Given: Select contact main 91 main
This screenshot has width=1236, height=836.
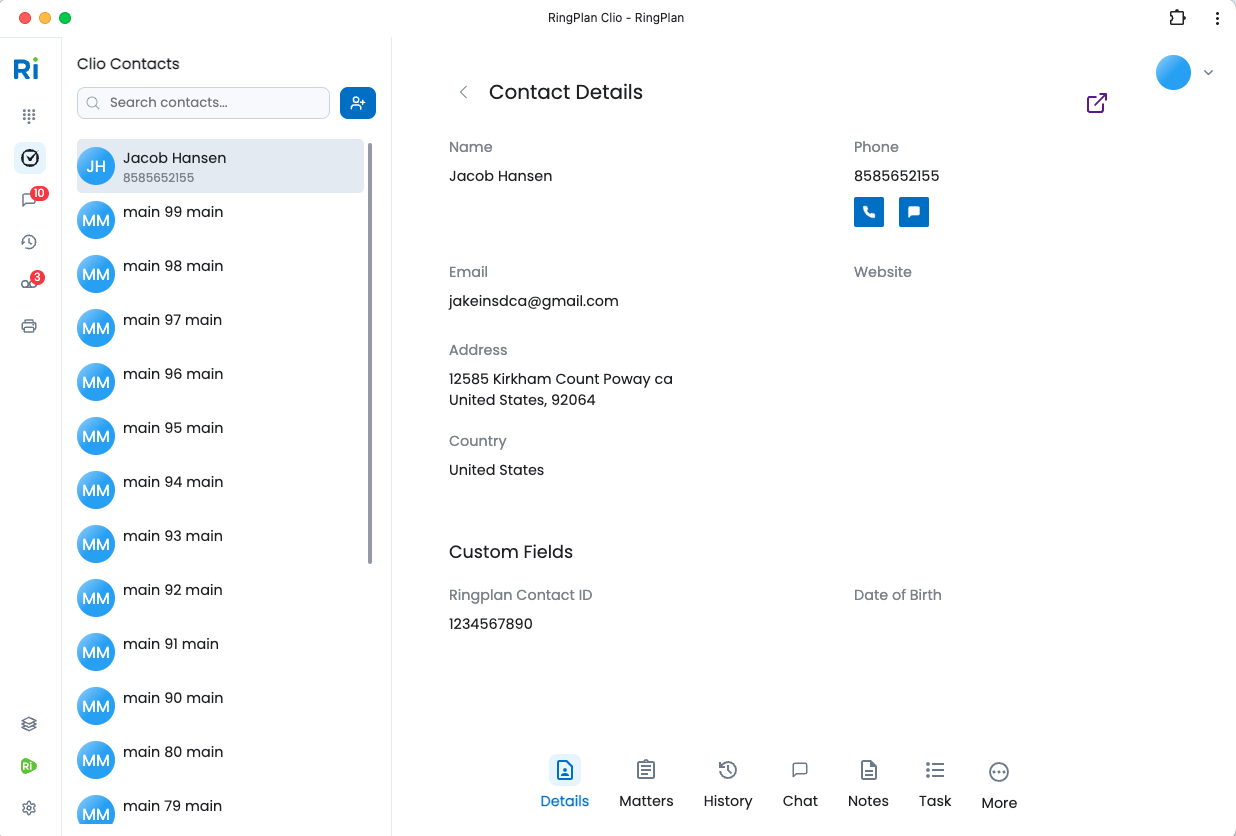Looking at the screenshot, I should [220, 652].
